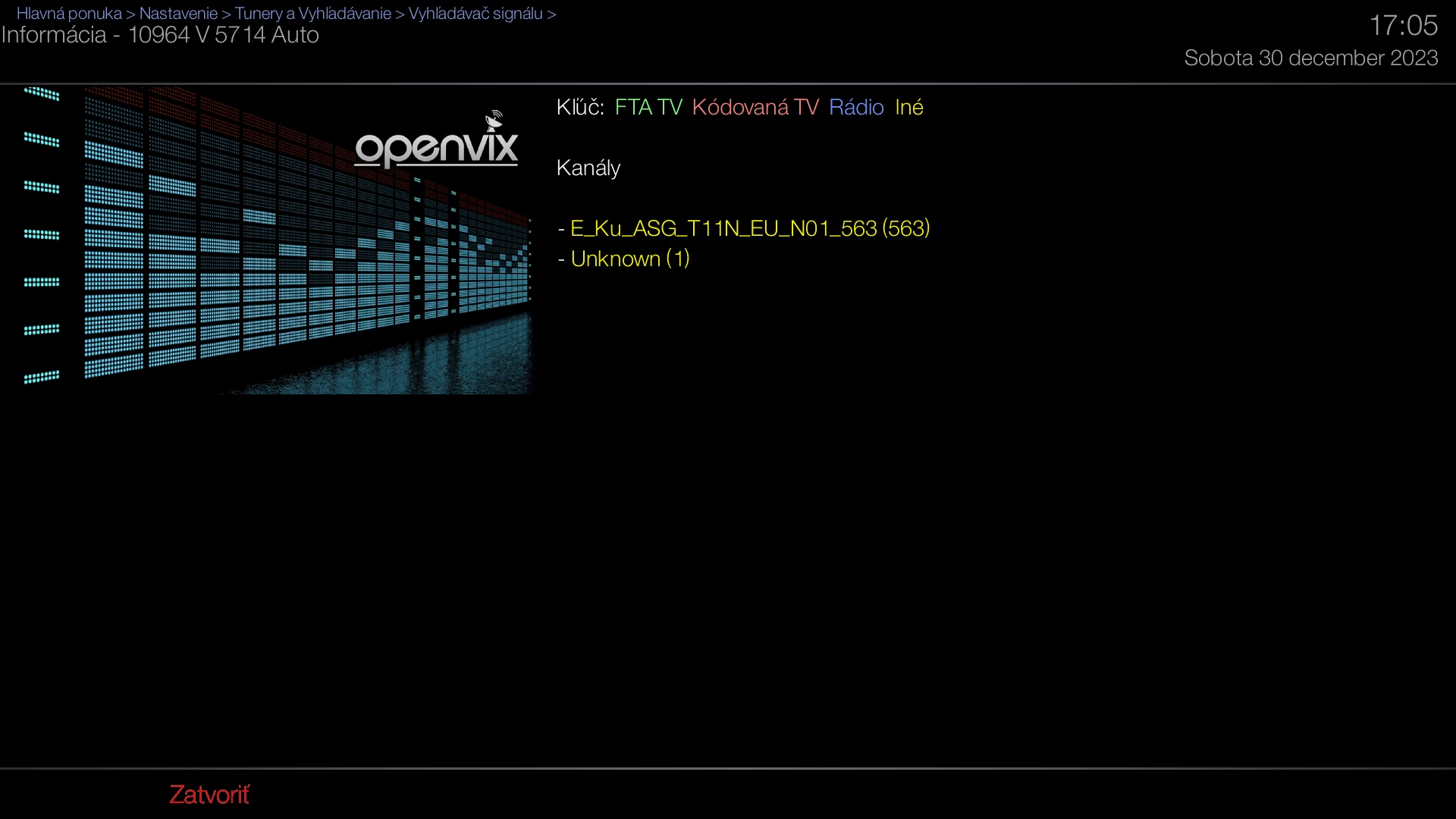Click the yellow Iné key label

[908, 107]
